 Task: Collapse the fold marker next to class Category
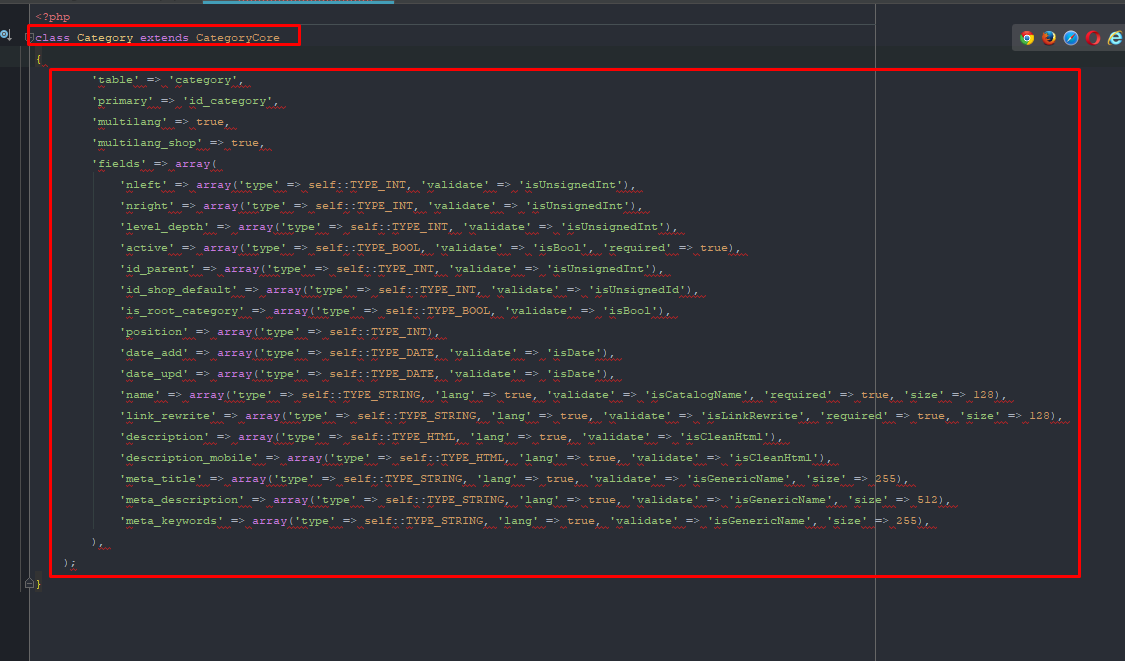point(29,37)
